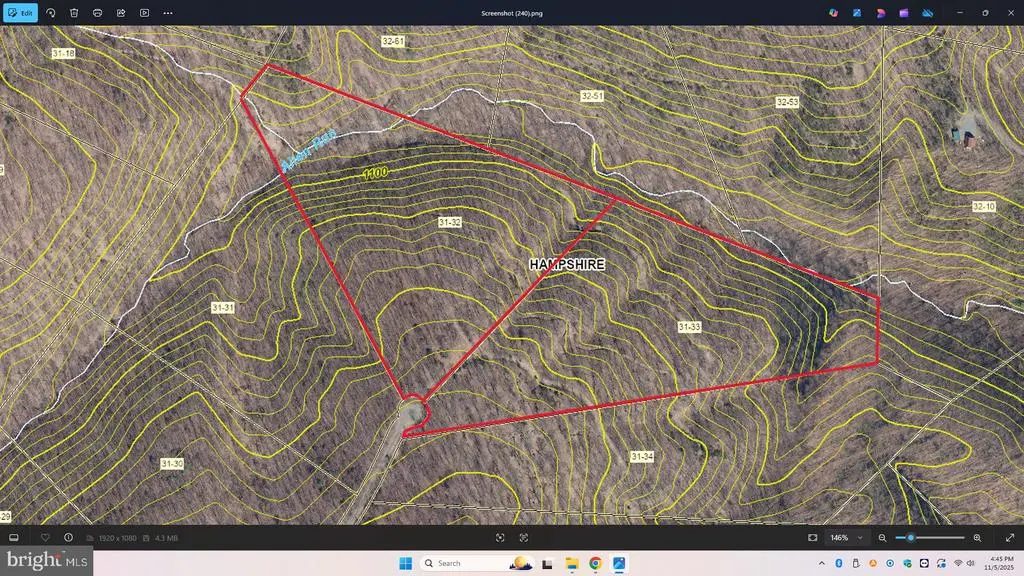Fit the image to window
The width and height of the screenshot is (1024, 576).
(x=813, y=538)
